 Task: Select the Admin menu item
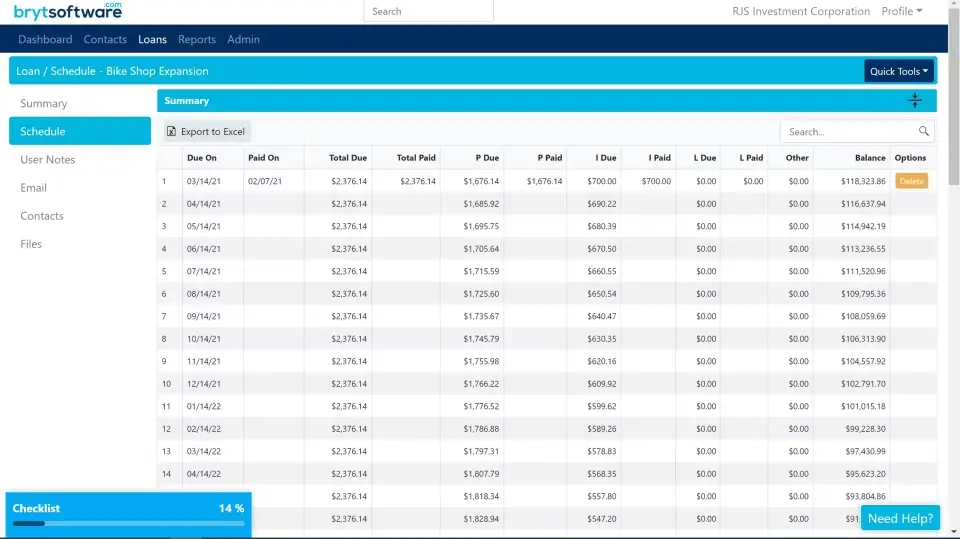pyautogui.click(x=243, y=39)
